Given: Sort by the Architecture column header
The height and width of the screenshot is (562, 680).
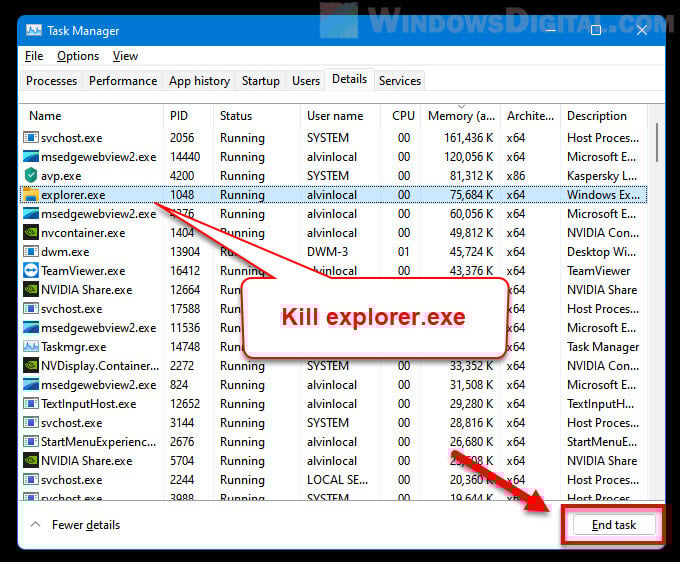Looking at the screenshot, I should pos(531,116).
